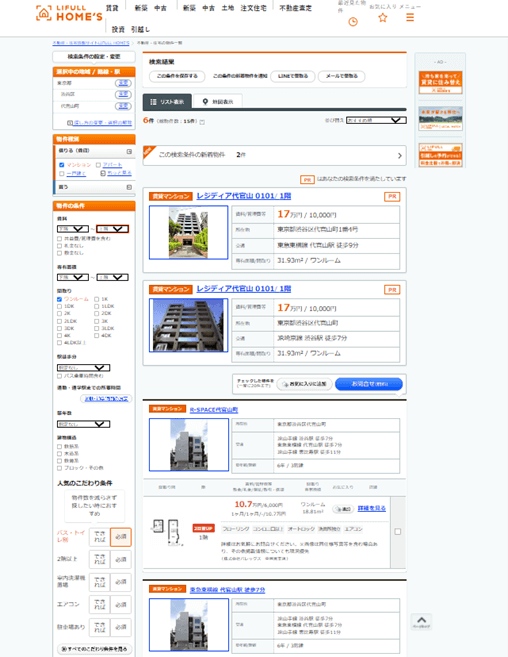Click the list view icon tab

[x=153, y=101]
